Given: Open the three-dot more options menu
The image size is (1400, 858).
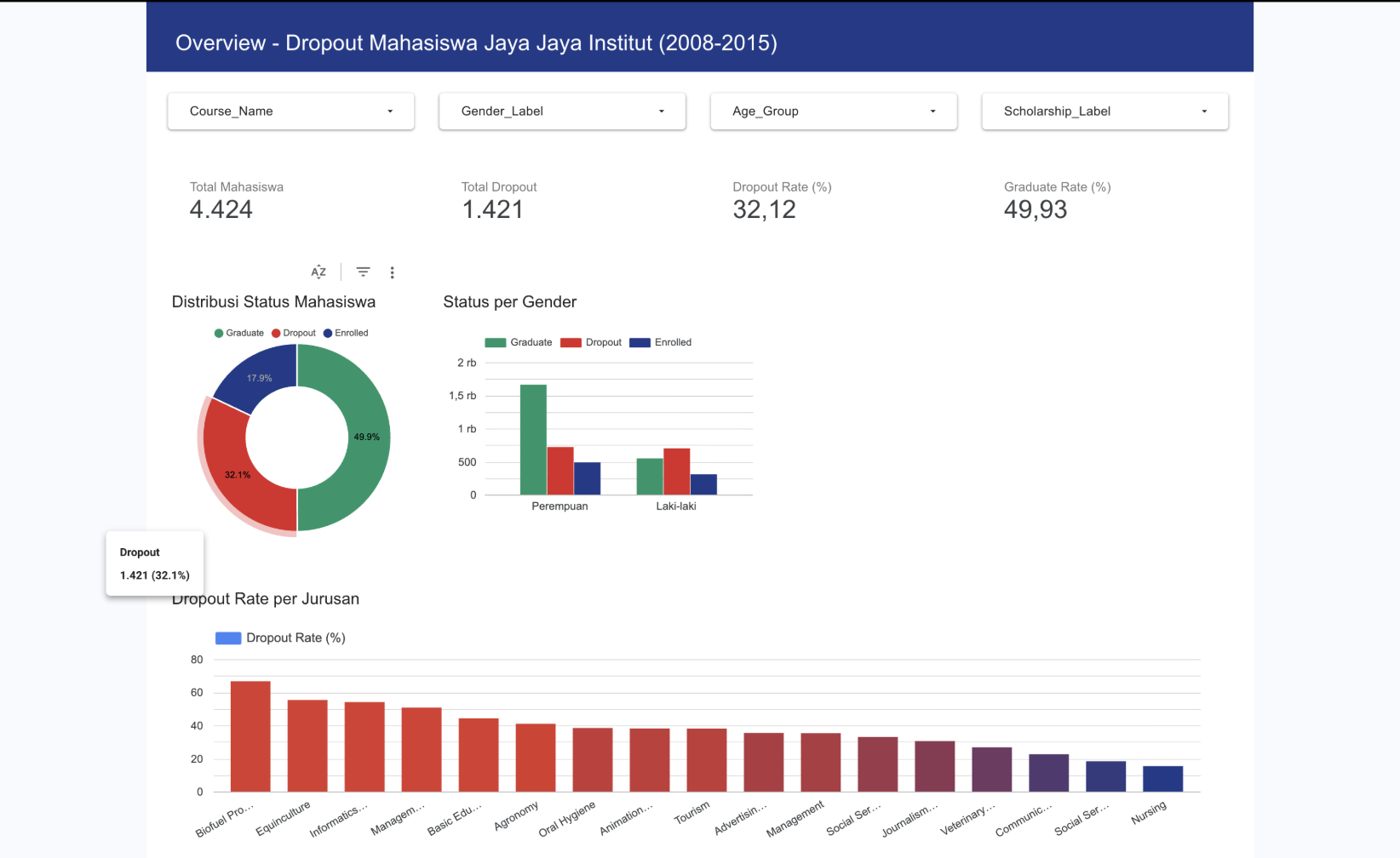Looking at the screenshot, I should 392,272.
